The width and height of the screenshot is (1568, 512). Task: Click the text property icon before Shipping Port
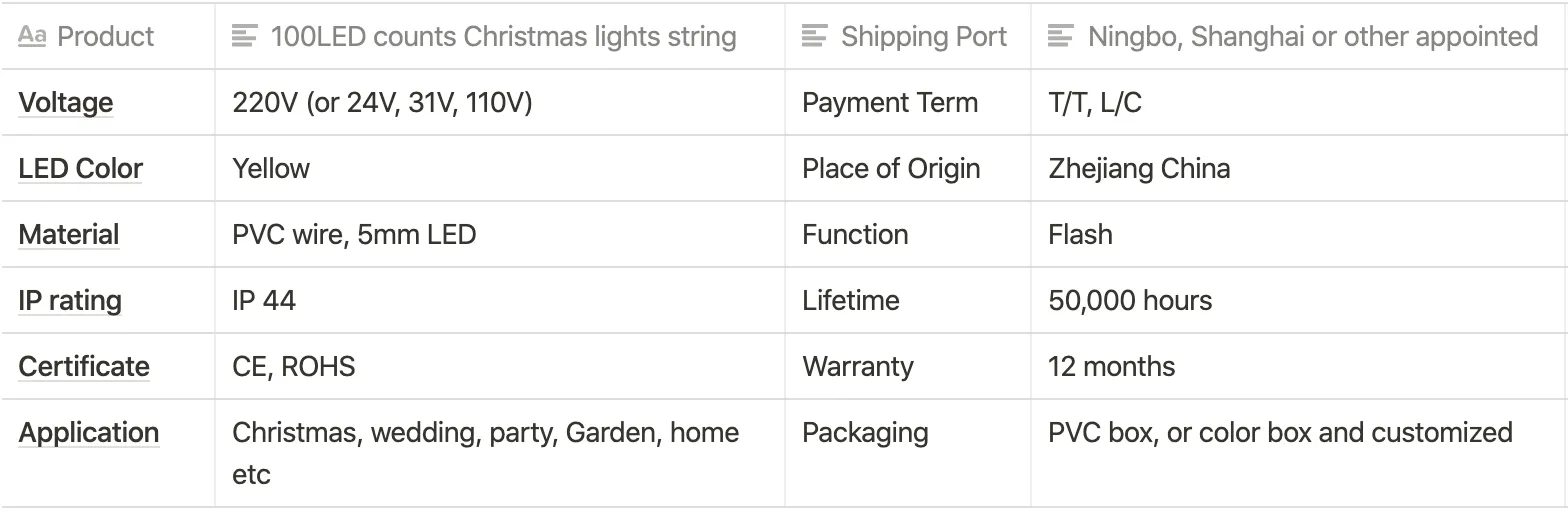tap(814, 37)
